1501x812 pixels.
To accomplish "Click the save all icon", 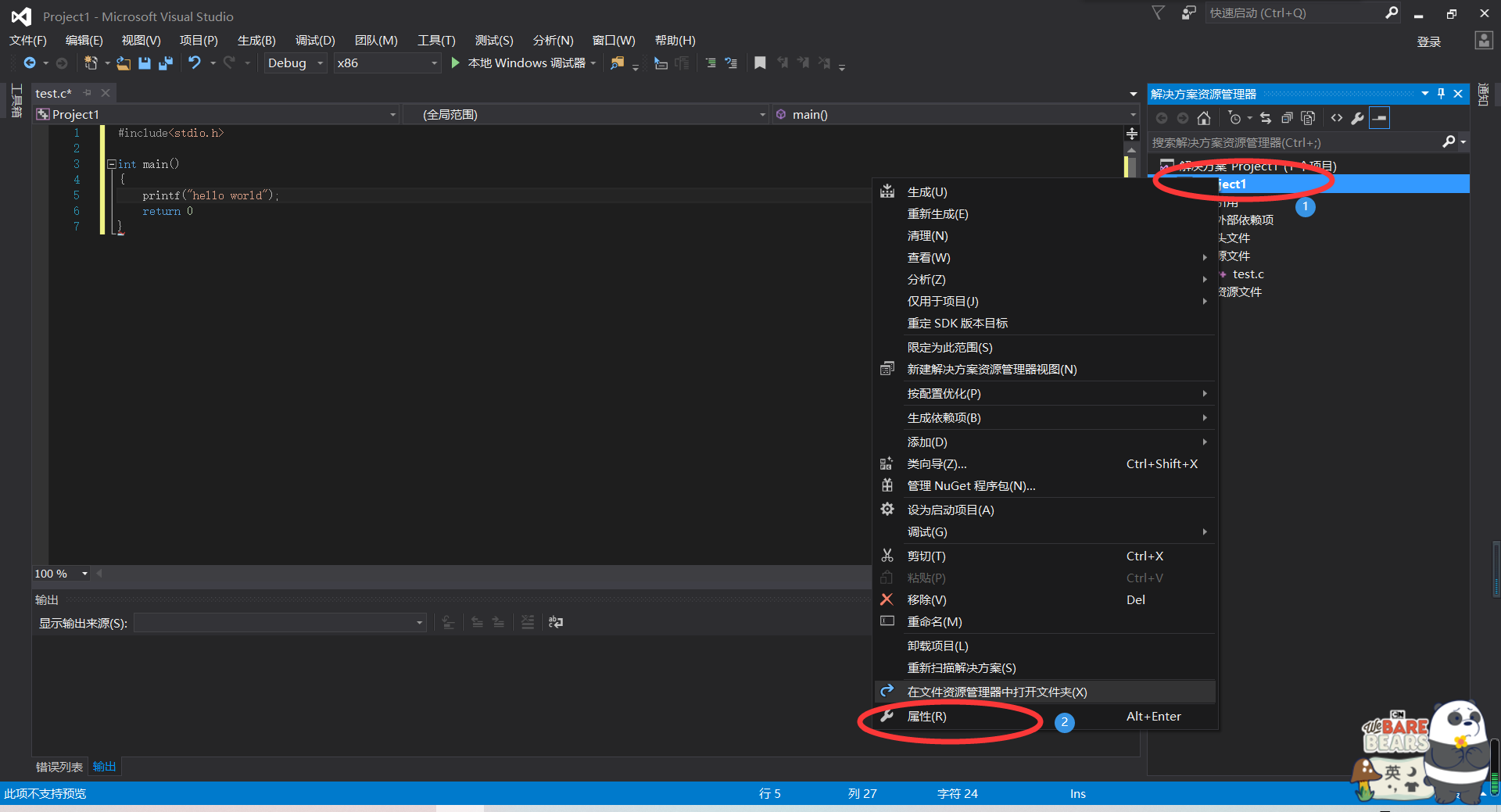I will 166,63.
